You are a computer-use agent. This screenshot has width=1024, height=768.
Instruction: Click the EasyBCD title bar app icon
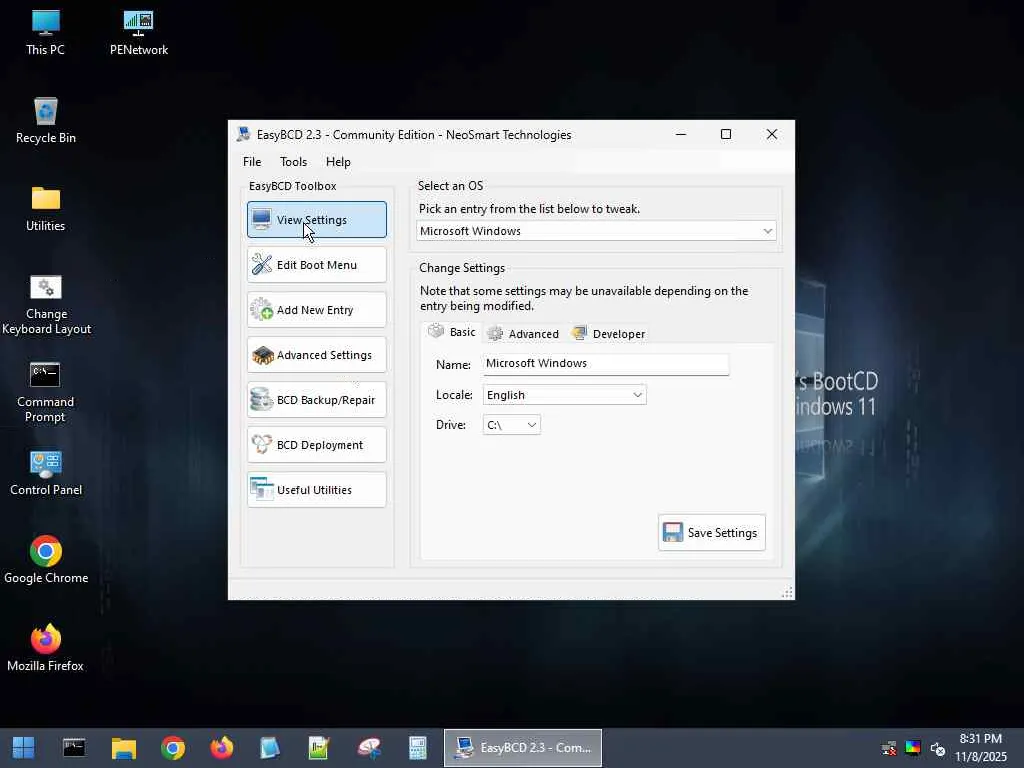(x=244, y=135)
